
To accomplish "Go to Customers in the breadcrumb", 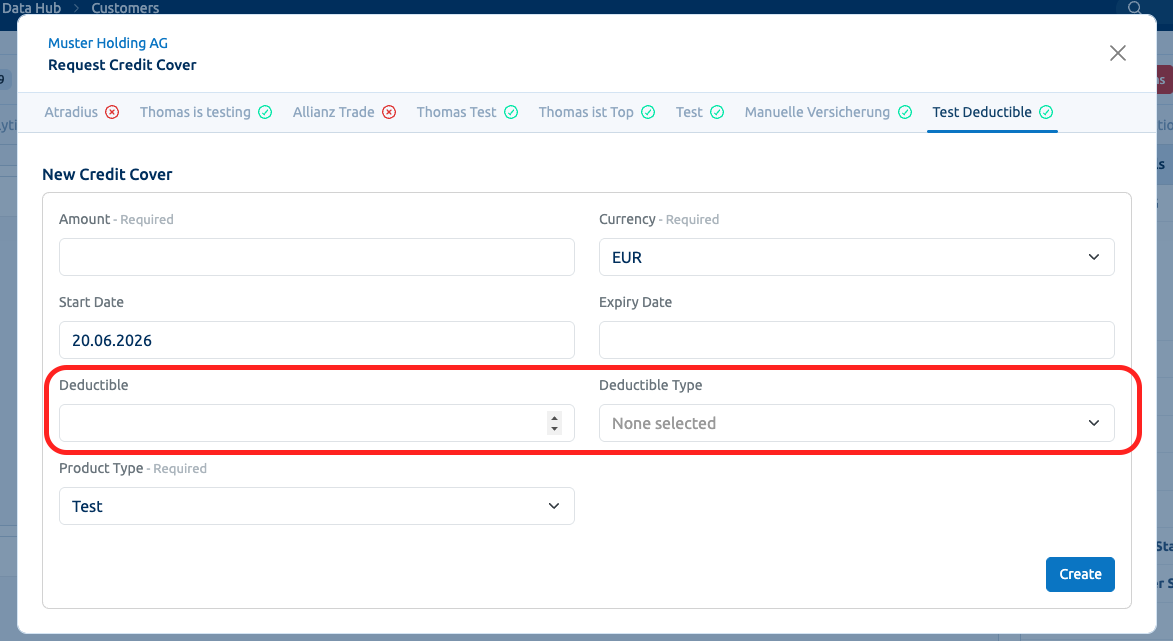I will (125, 8).
